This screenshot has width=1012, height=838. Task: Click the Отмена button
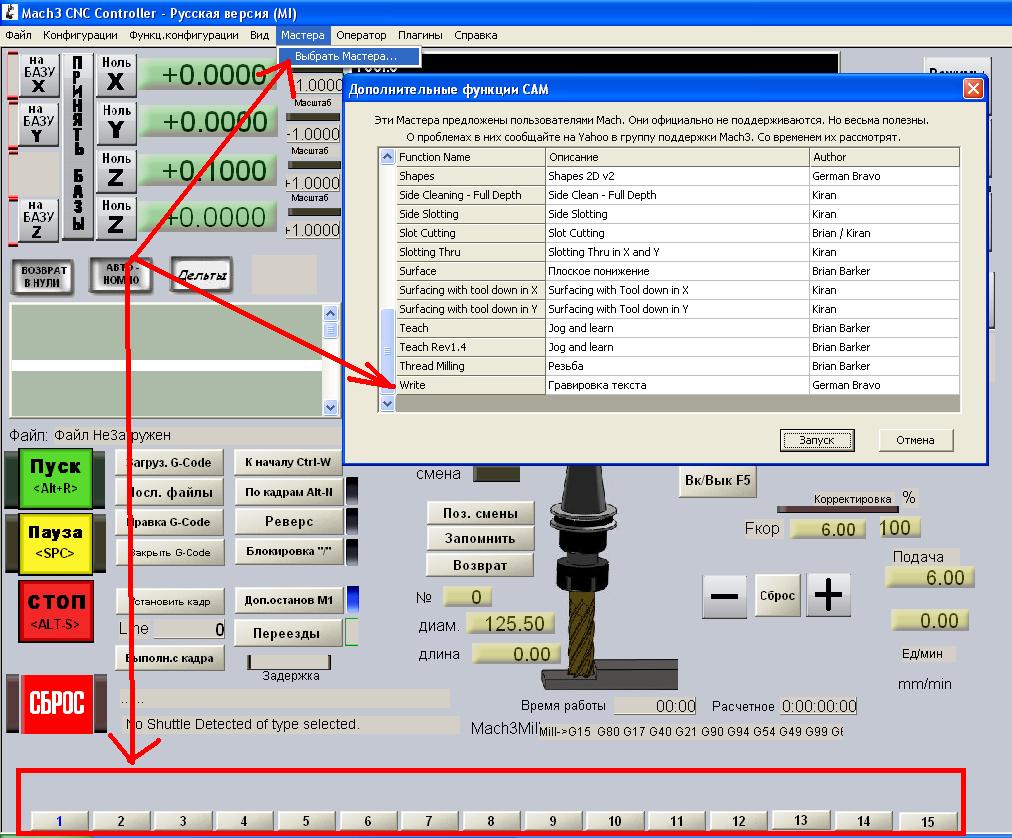point(915,440)
